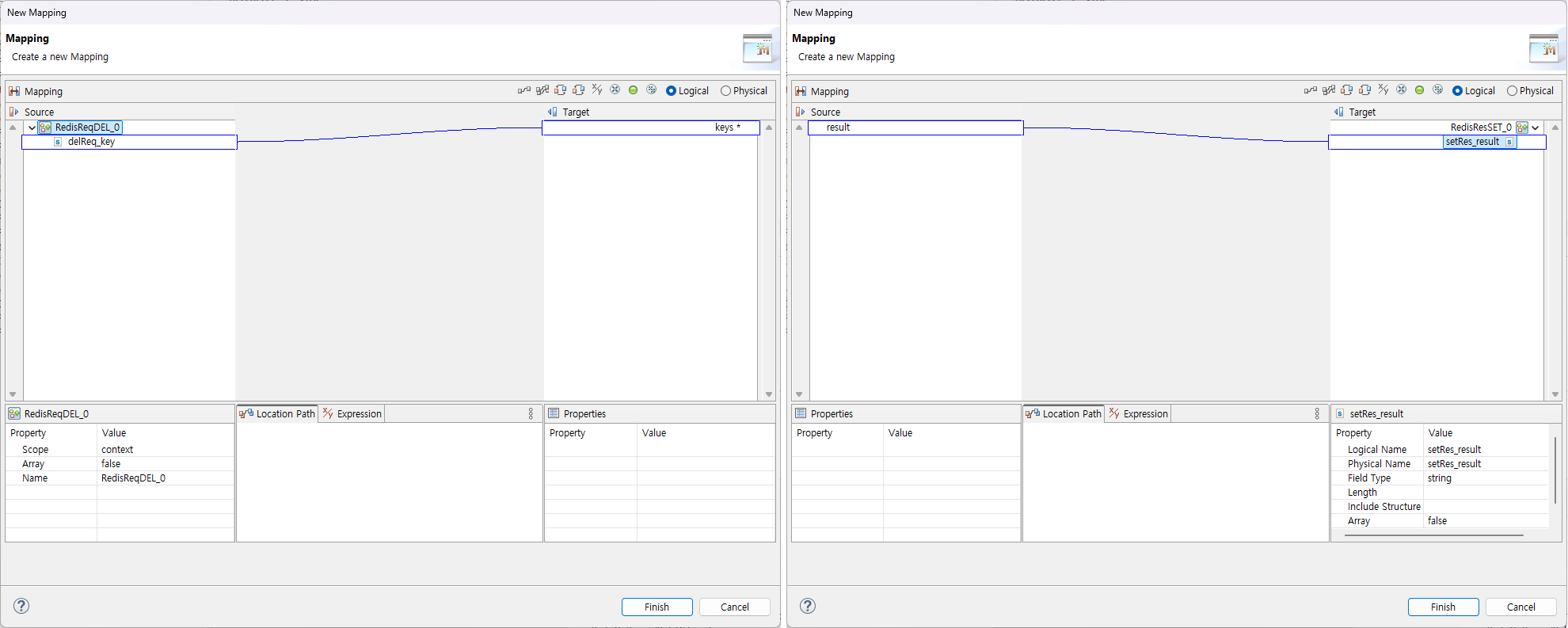Click the x/y expression icon in left dialog toolbar
This screenshot has width=1568, height=628.
click(597, 90)
